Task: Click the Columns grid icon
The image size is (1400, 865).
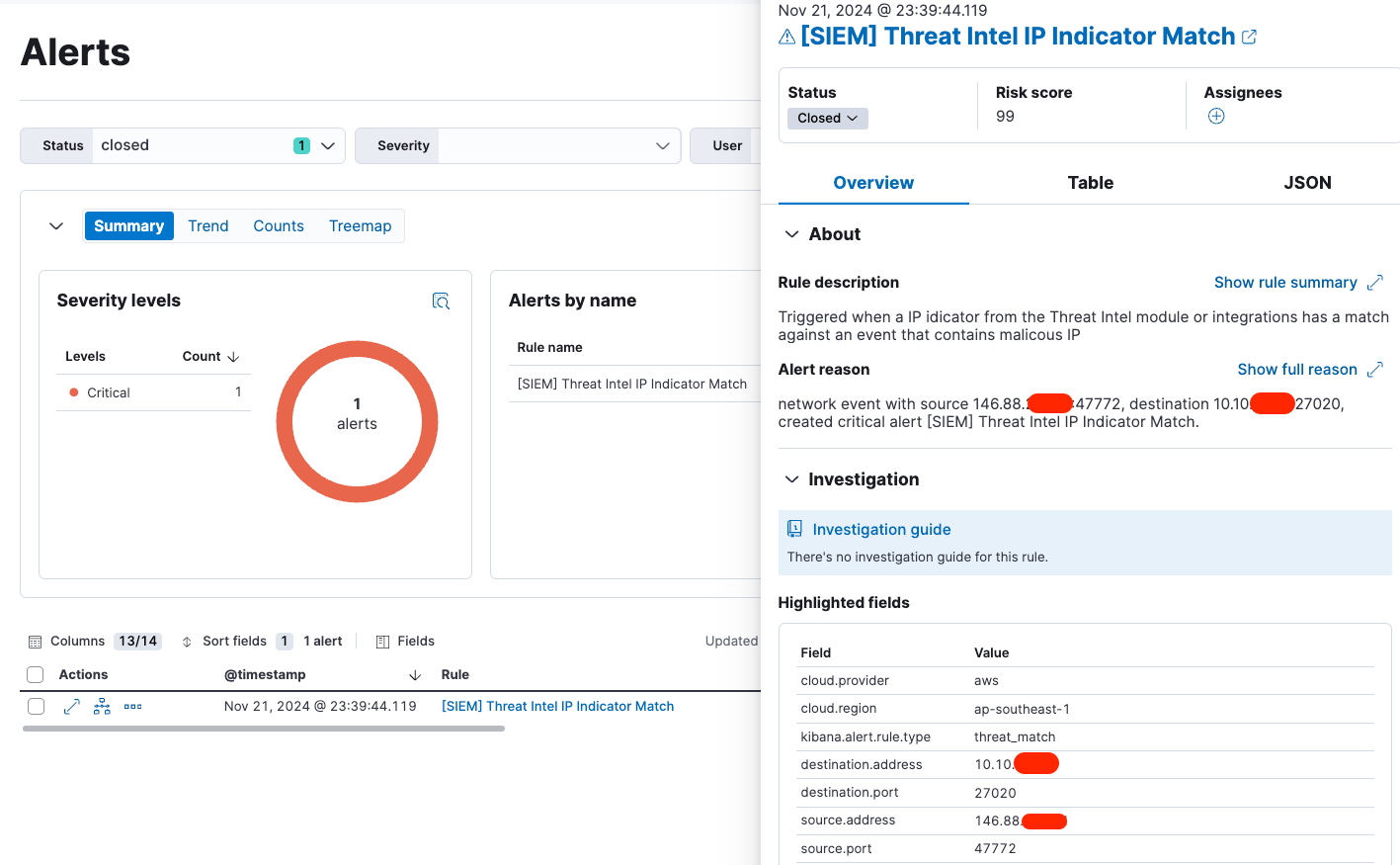Action: (x=36, y=642)
